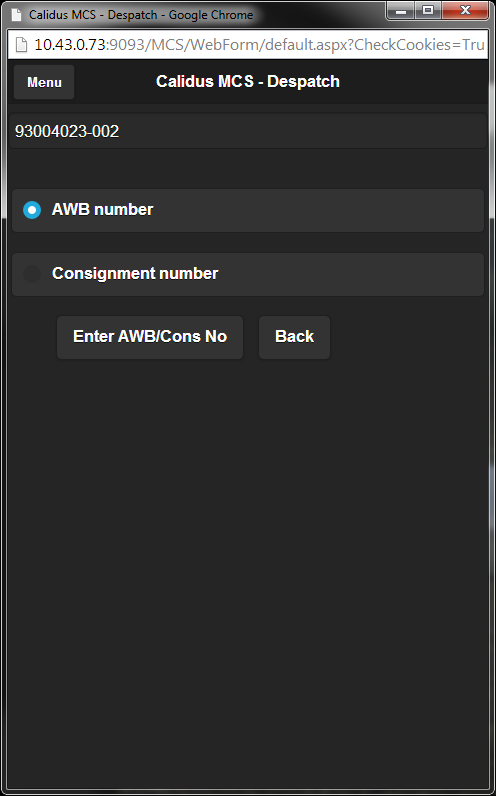Minimize the Chrome window
This screenshot has width=496, height=796.
pos(401,10)
